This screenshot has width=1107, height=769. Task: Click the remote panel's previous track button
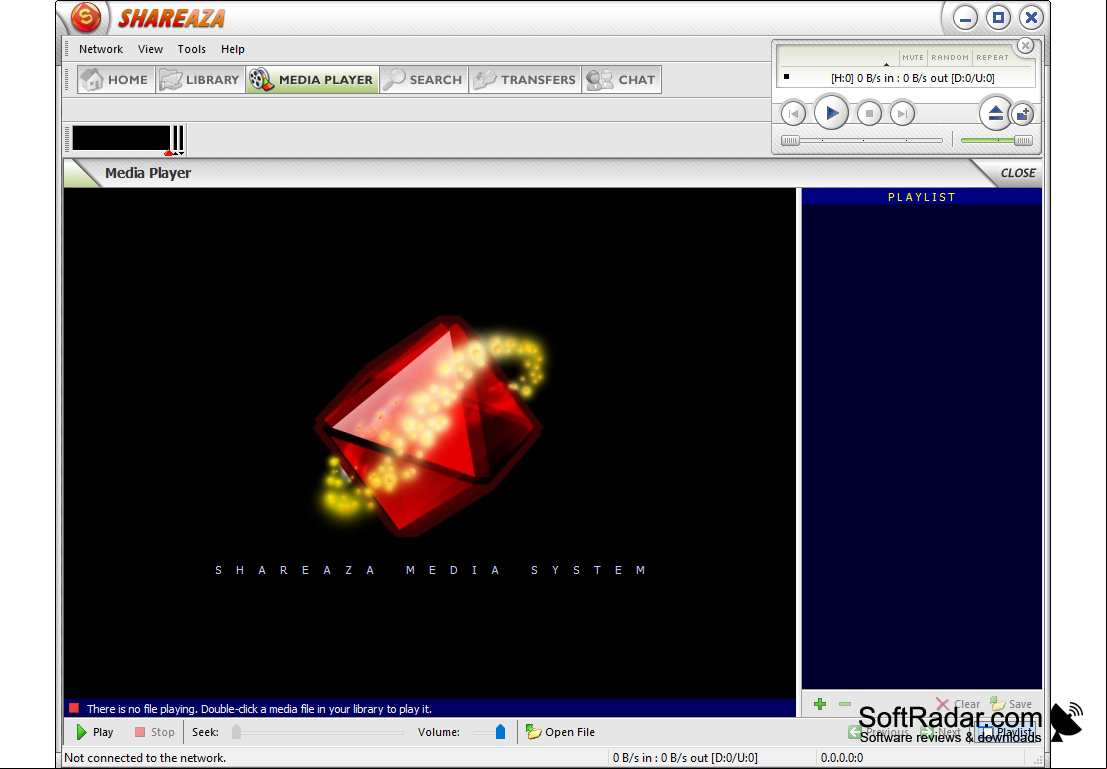tap(793, 113)
